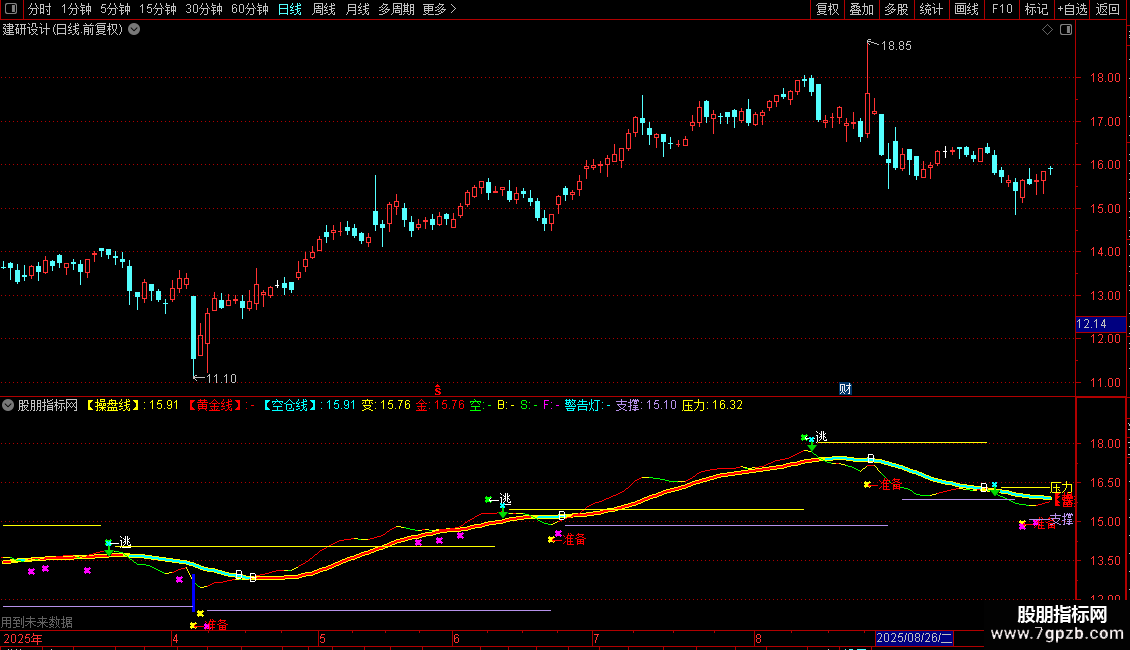Expand the 更多 periods menu
The image size is (1130, 650).
[x=439, y=9]
